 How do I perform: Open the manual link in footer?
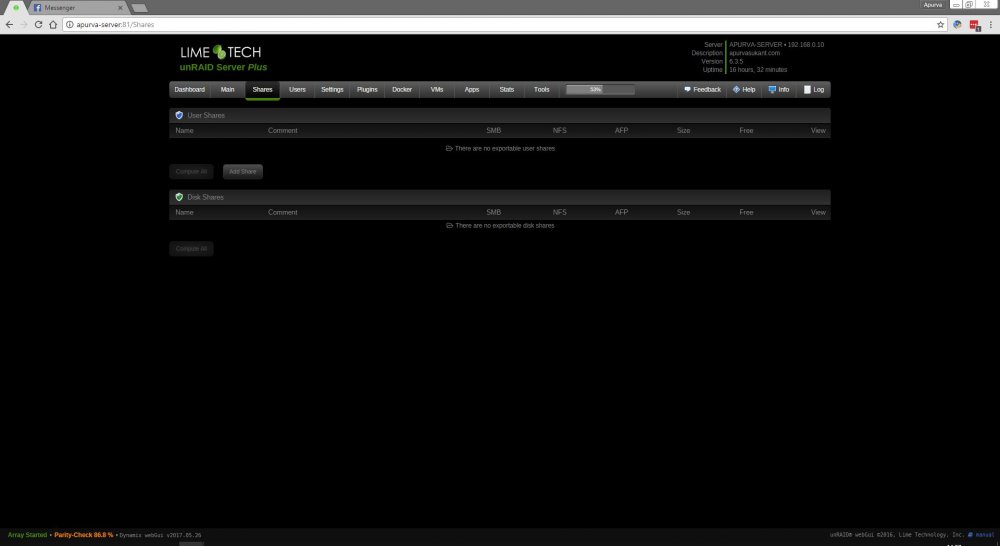pos(981,535)
